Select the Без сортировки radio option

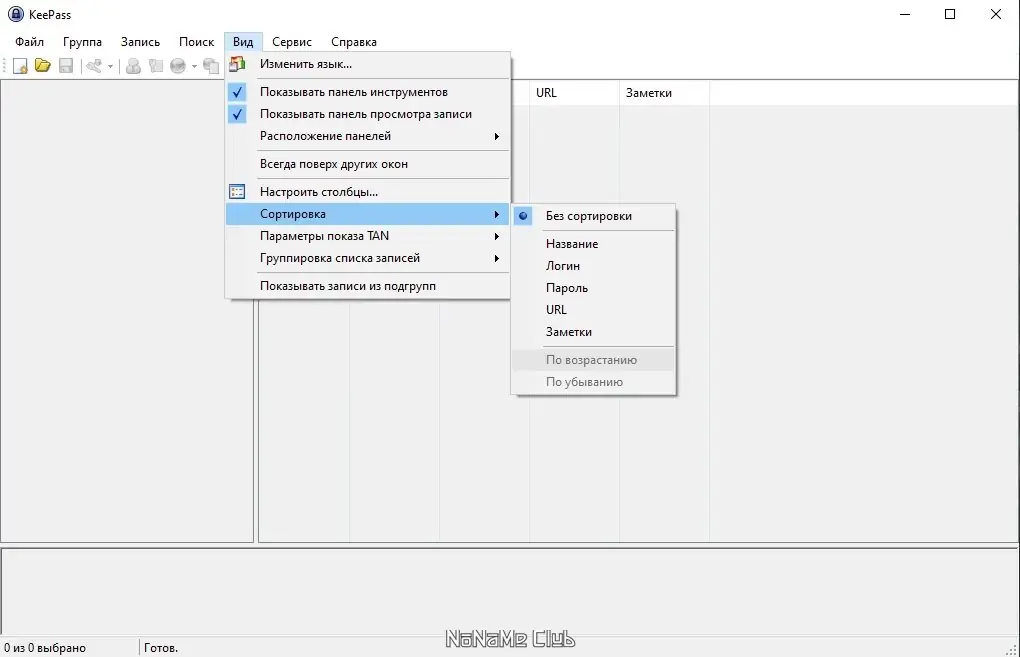pyautogui.click(x=593, y=216)
